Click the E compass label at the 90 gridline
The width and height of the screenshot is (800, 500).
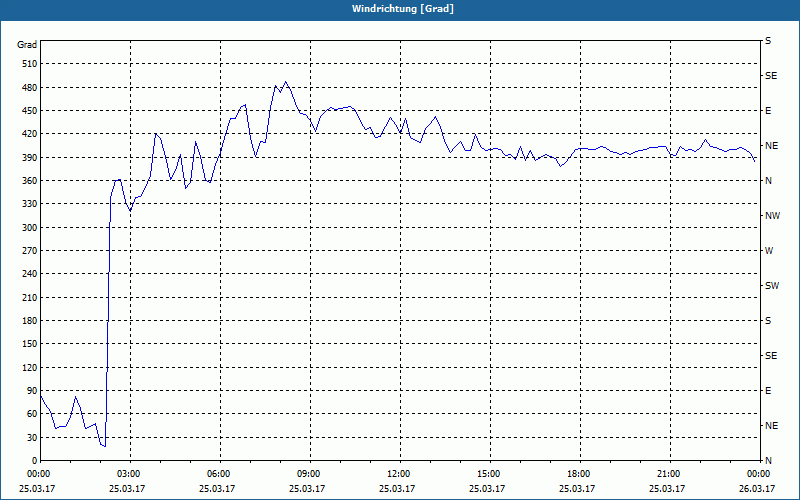(768, 391)
